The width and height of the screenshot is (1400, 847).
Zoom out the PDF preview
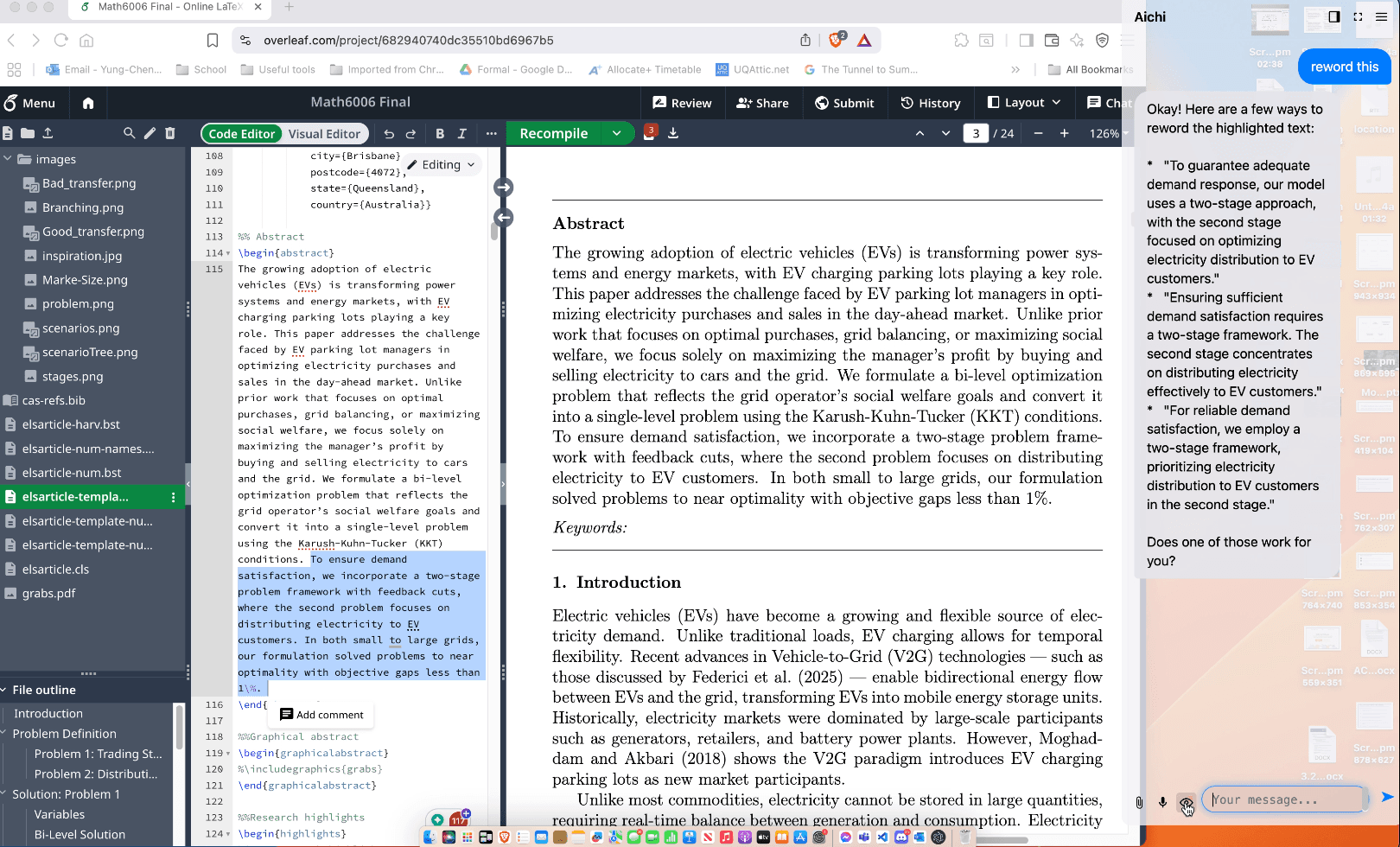(x=1038, y=133)
